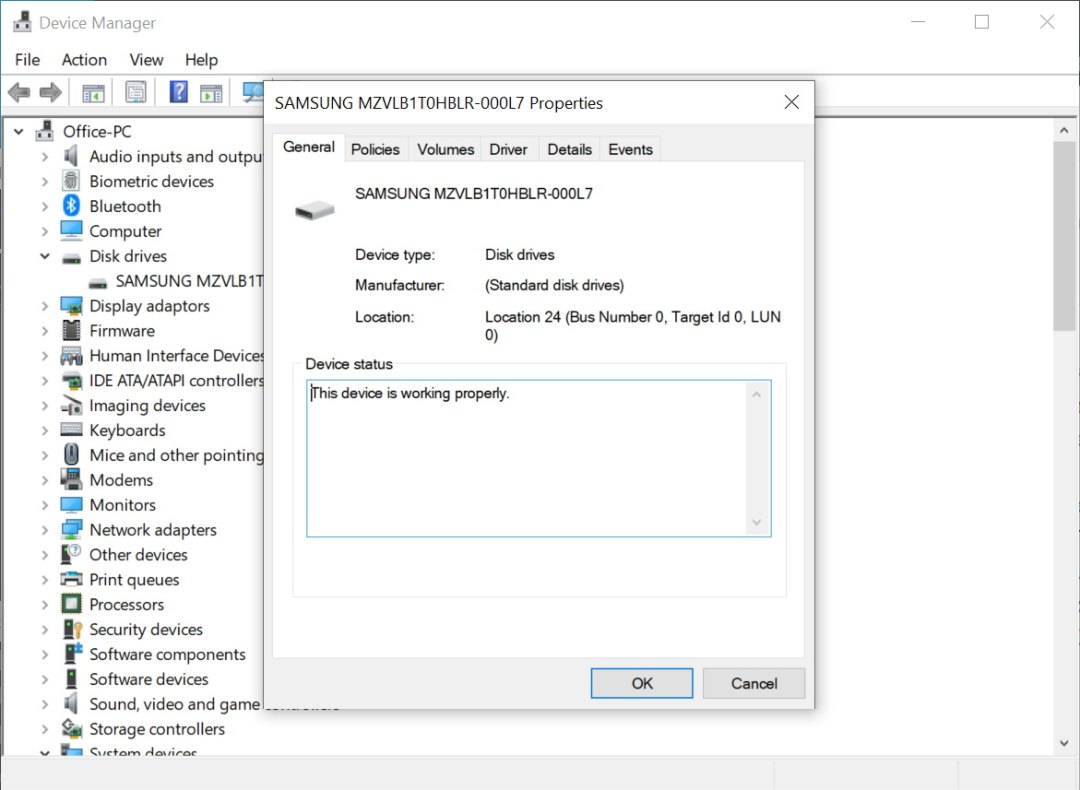1080x790 pixels.
Task: Close the SAMSUNG Properties dialog
Action: 792,103
